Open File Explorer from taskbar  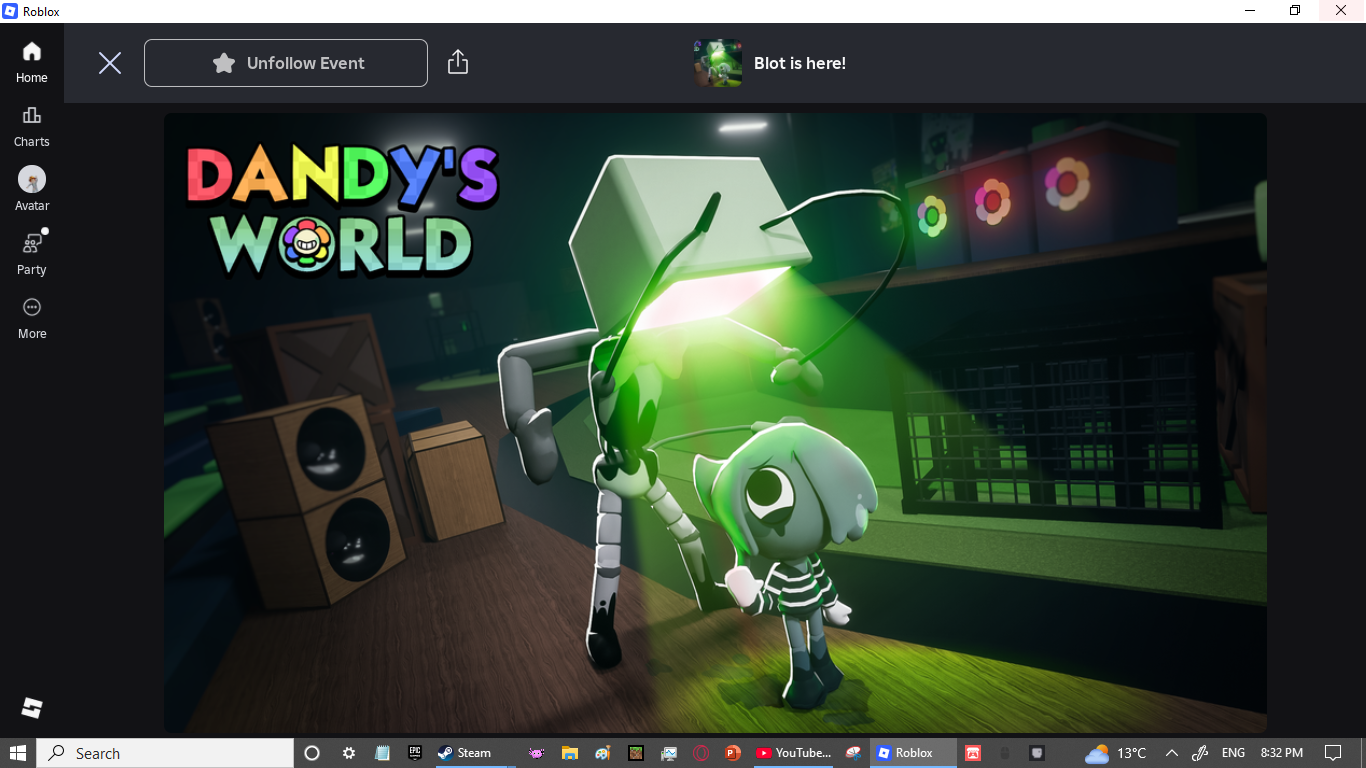(x=570, y=753)
